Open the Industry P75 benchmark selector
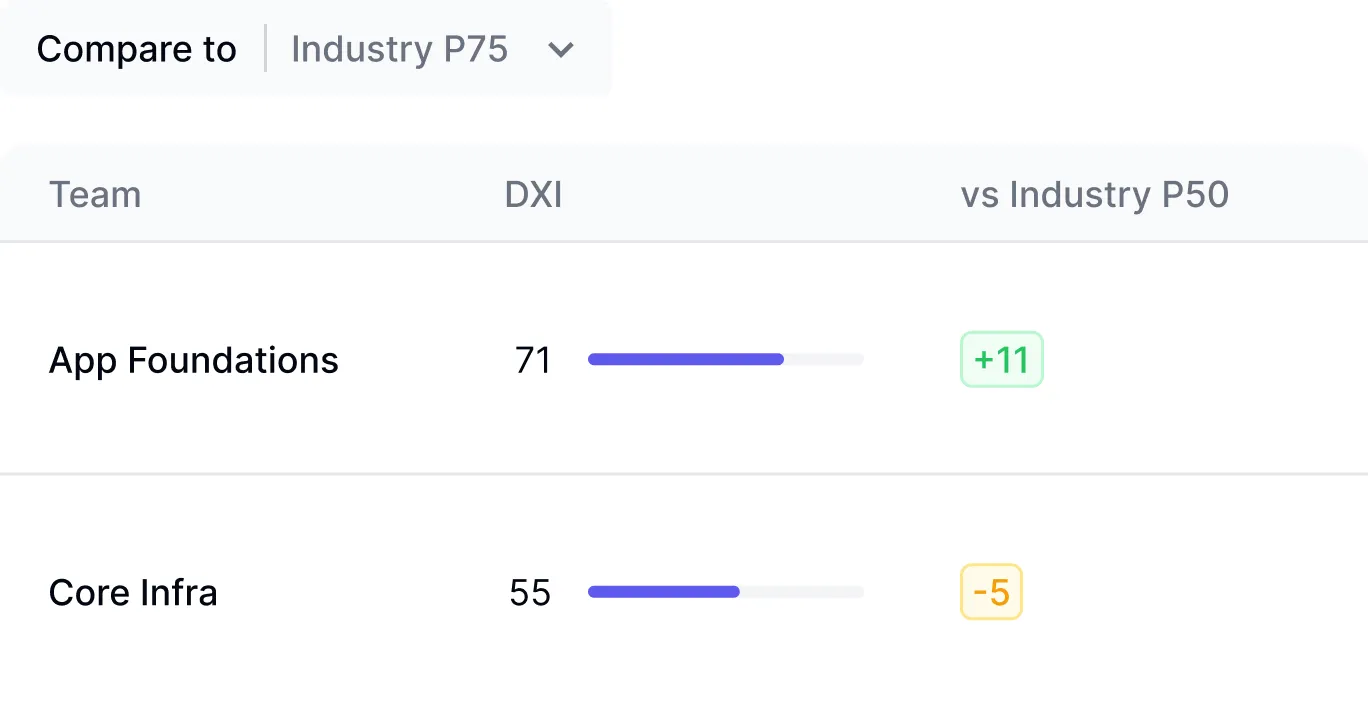Viewport: 1368px width, 708px height. pyautogui.click(x=399, y=49)
